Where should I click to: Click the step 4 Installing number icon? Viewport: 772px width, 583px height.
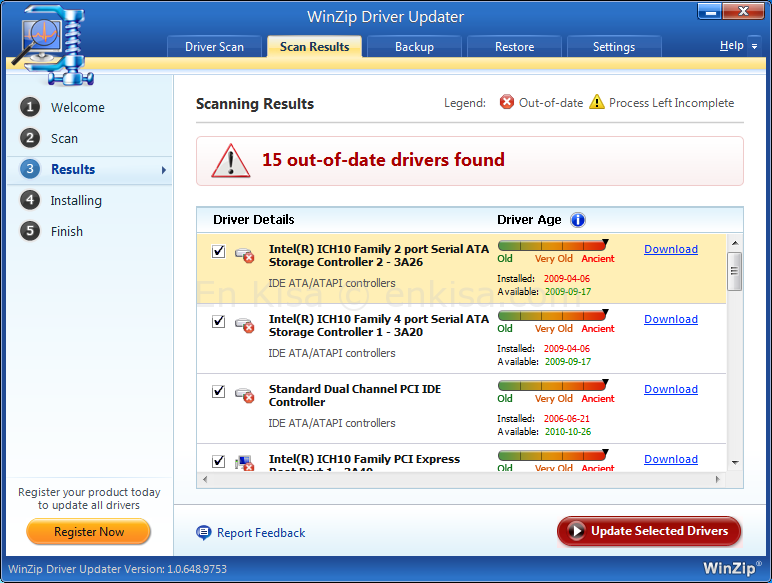coord(30,200)
